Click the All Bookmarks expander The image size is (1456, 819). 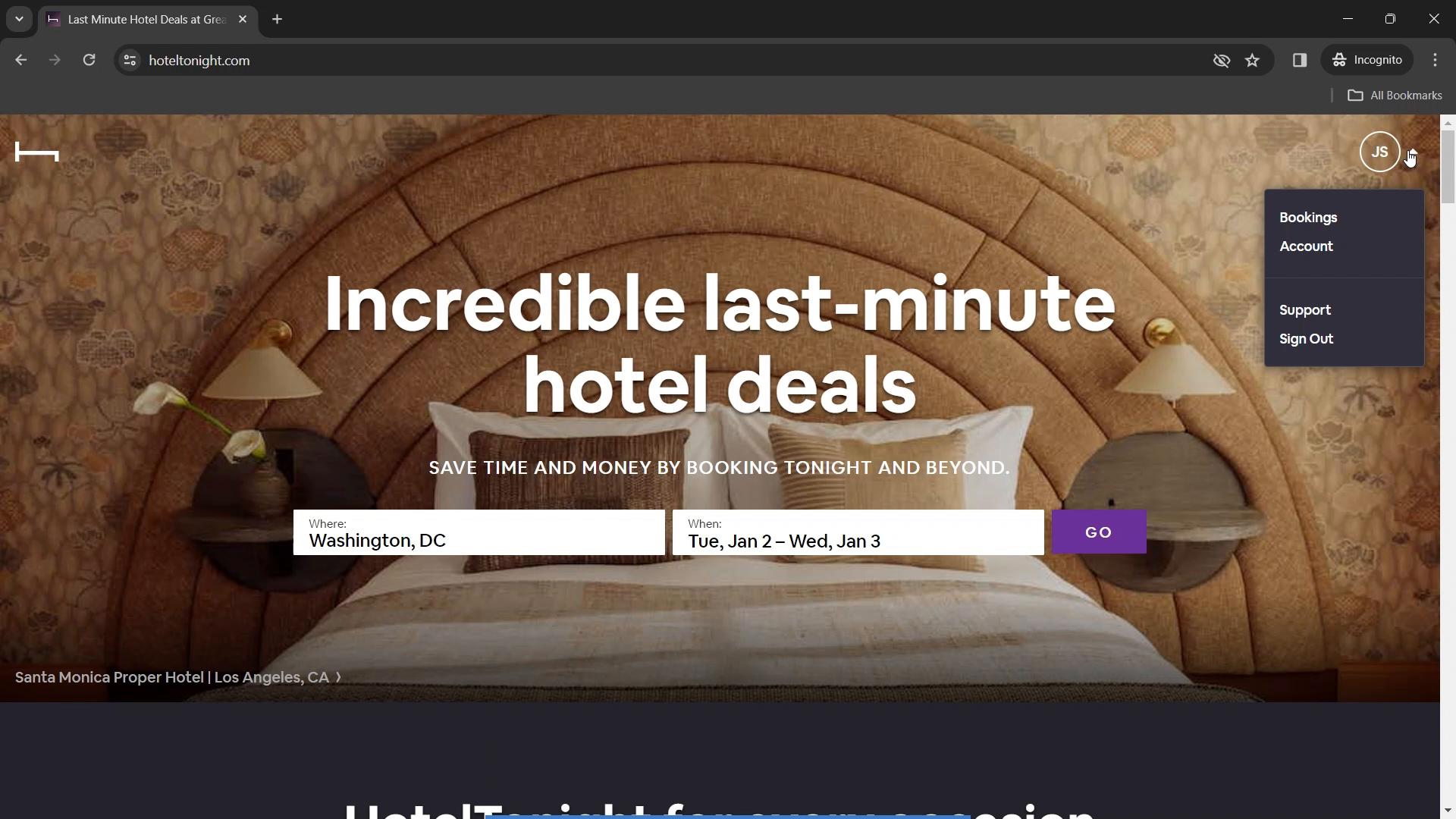[x=1395, y=95]
